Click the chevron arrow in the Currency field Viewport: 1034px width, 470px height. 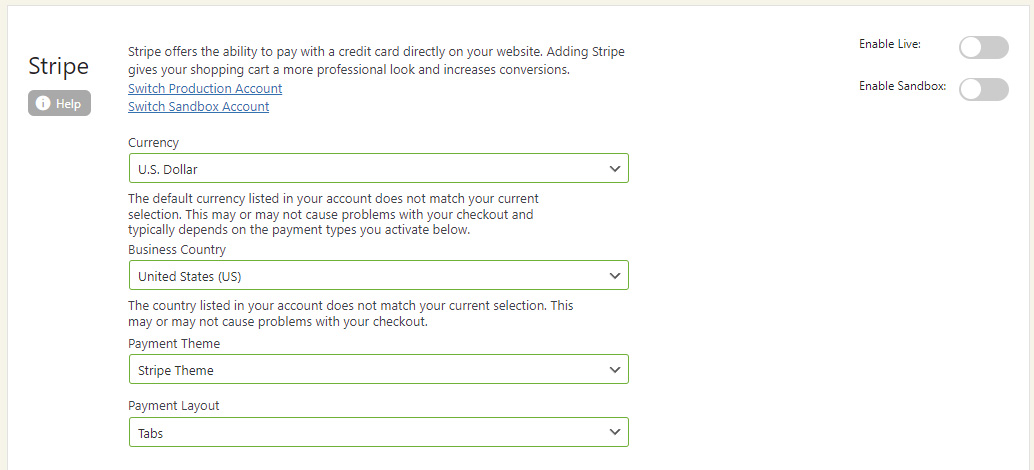(x=615, y=168)
